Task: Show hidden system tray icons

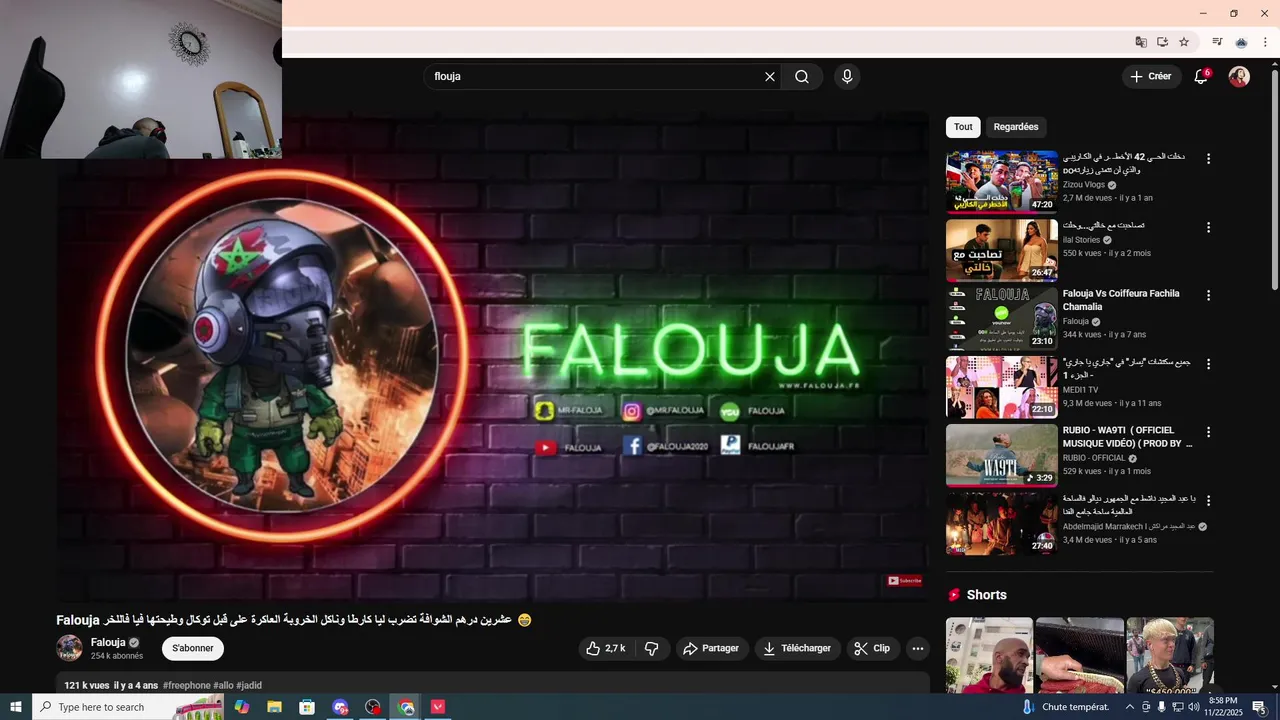Action: (1130, 707)
